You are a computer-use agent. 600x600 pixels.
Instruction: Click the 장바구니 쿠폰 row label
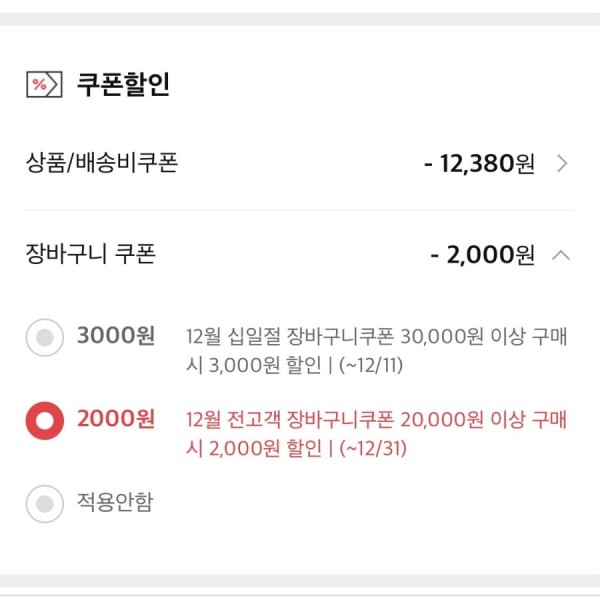91,254
